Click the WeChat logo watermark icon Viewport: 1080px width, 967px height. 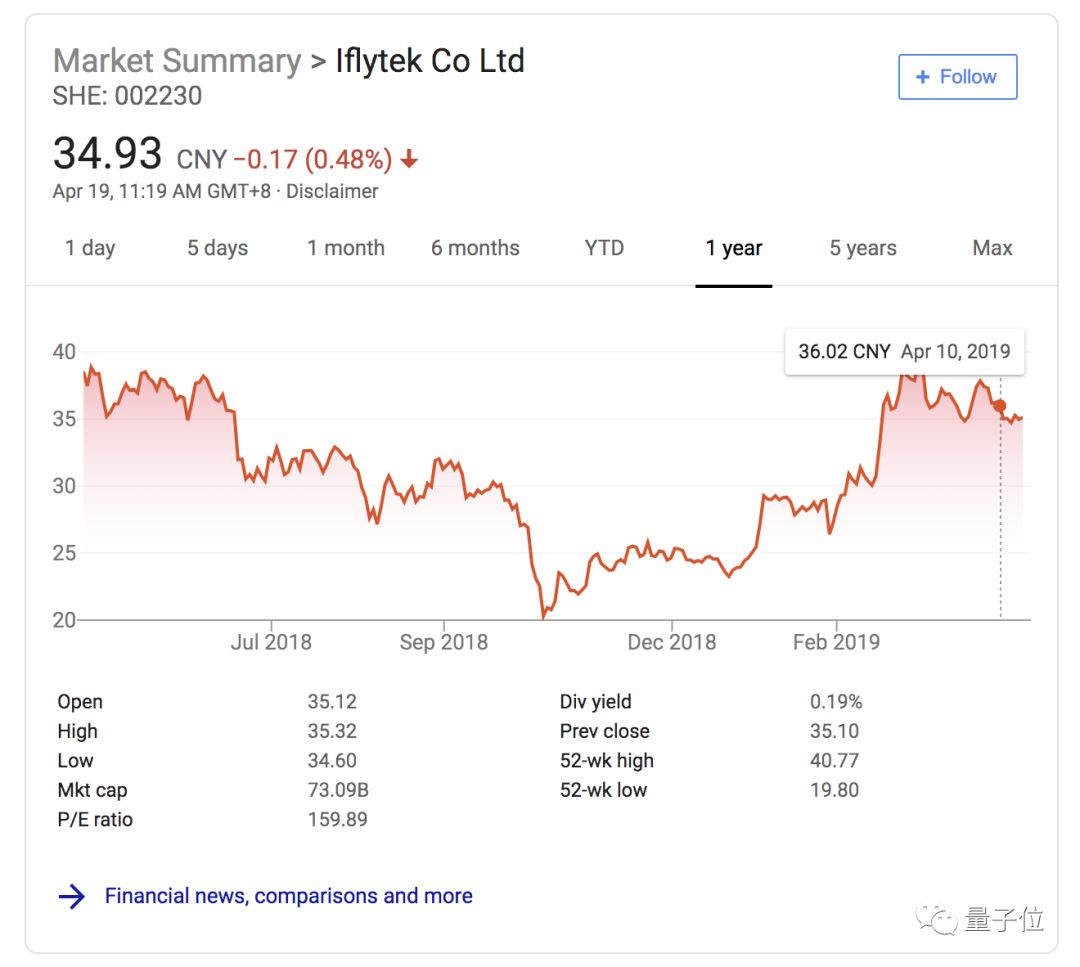[938, 918]
